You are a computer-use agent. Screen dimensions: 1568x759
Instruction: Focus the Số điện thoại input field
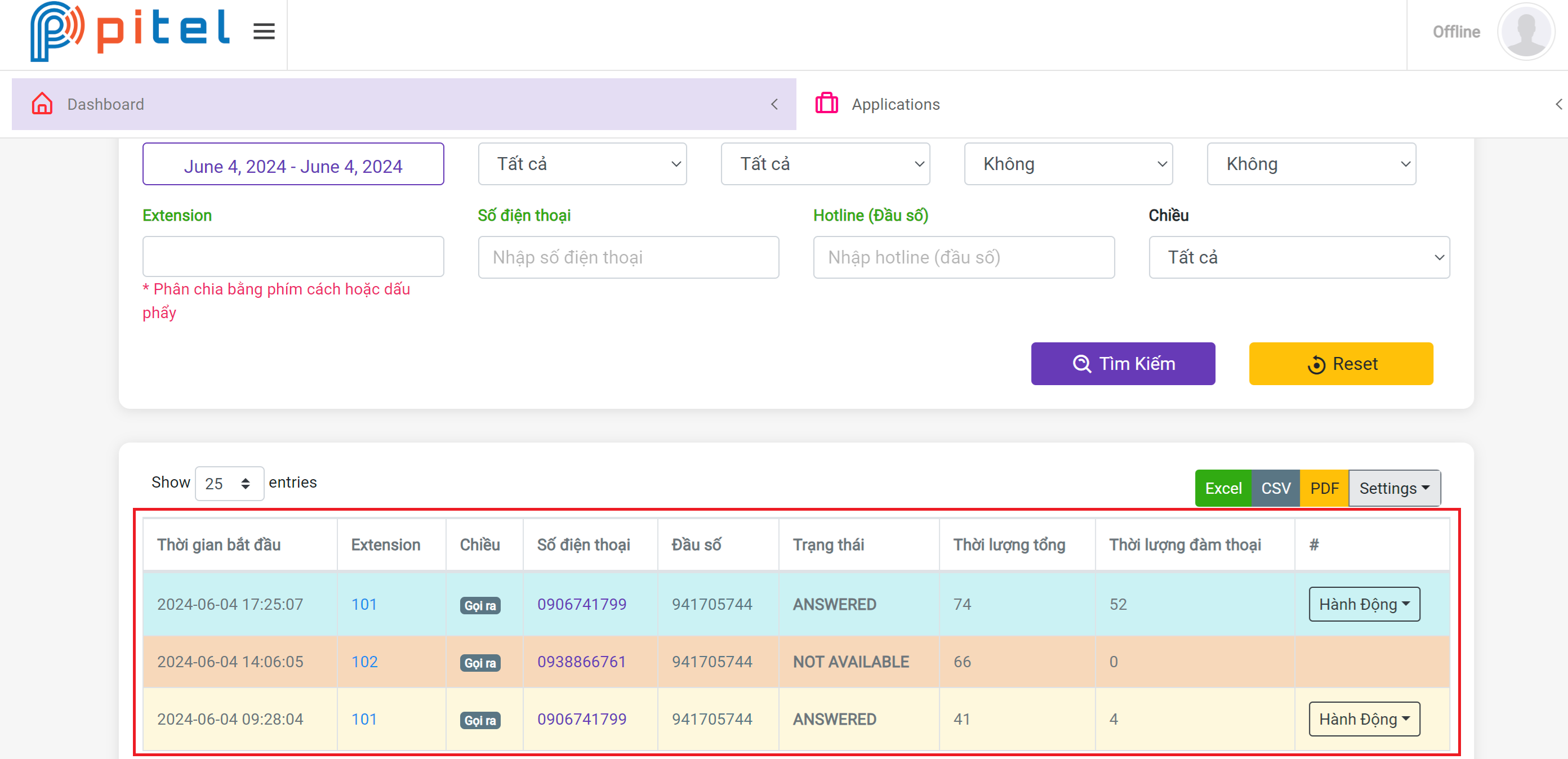point(628,257)
